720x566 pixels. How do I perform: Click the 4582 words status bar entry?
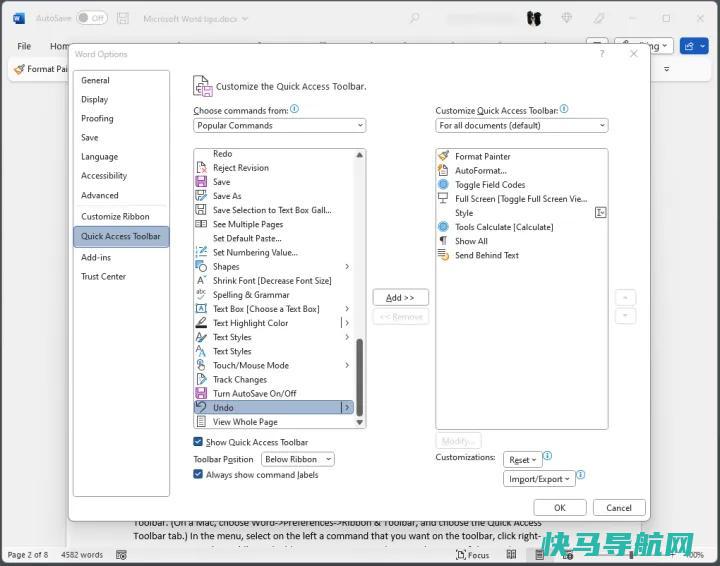[x=82, y=555]
